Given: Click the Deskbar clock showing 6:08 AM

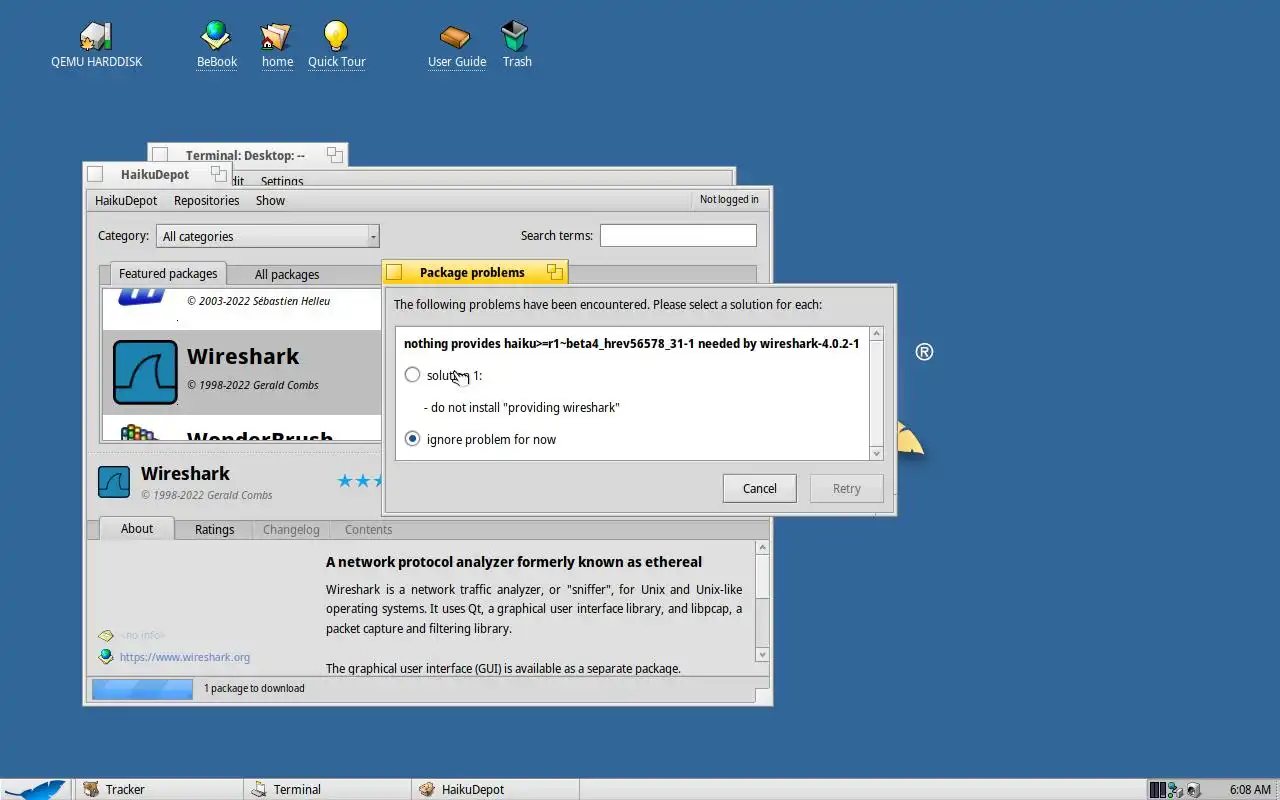Looking at the screenshot, I should pyautogui.click(x=1250, y=790).
